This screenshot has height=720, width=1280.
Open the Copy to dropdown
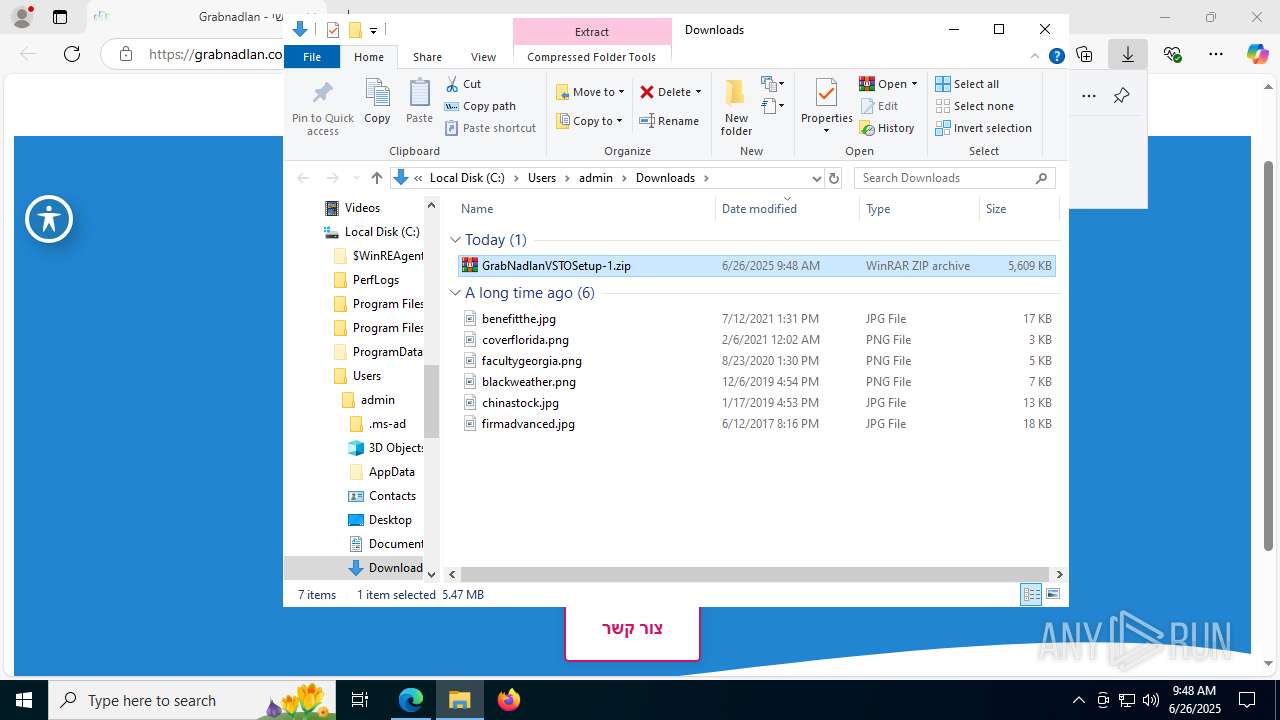(x=589, y=121)
